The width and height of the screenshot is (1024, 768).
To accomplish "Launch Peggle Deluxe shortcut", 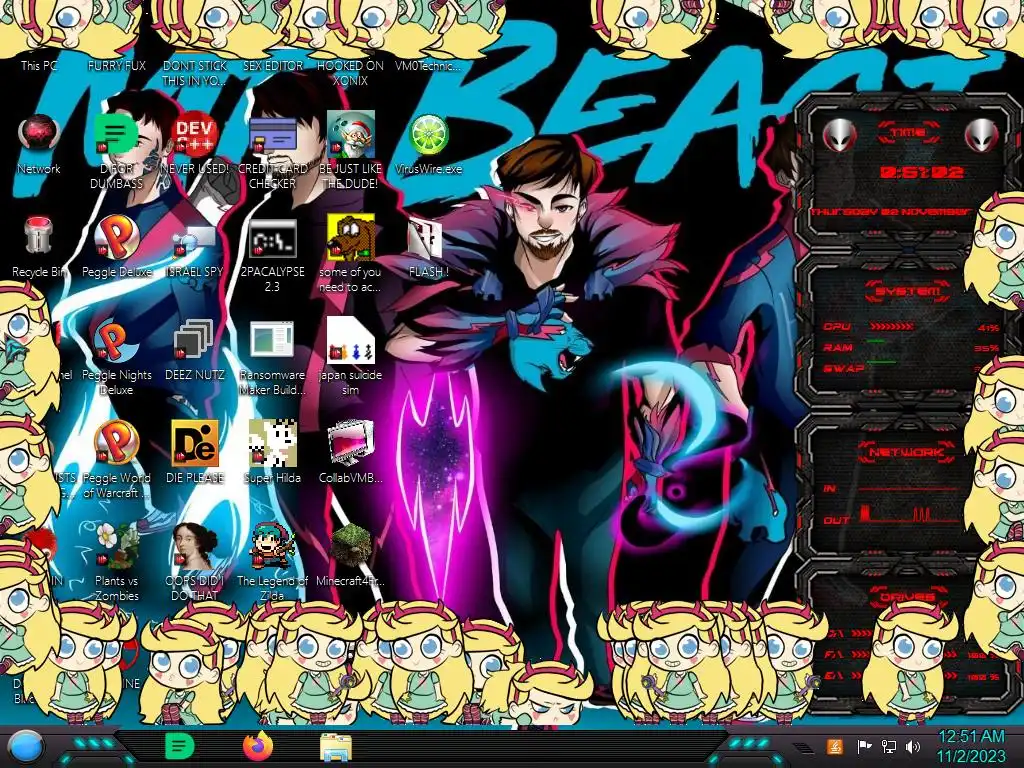I will tap(116, 237).
